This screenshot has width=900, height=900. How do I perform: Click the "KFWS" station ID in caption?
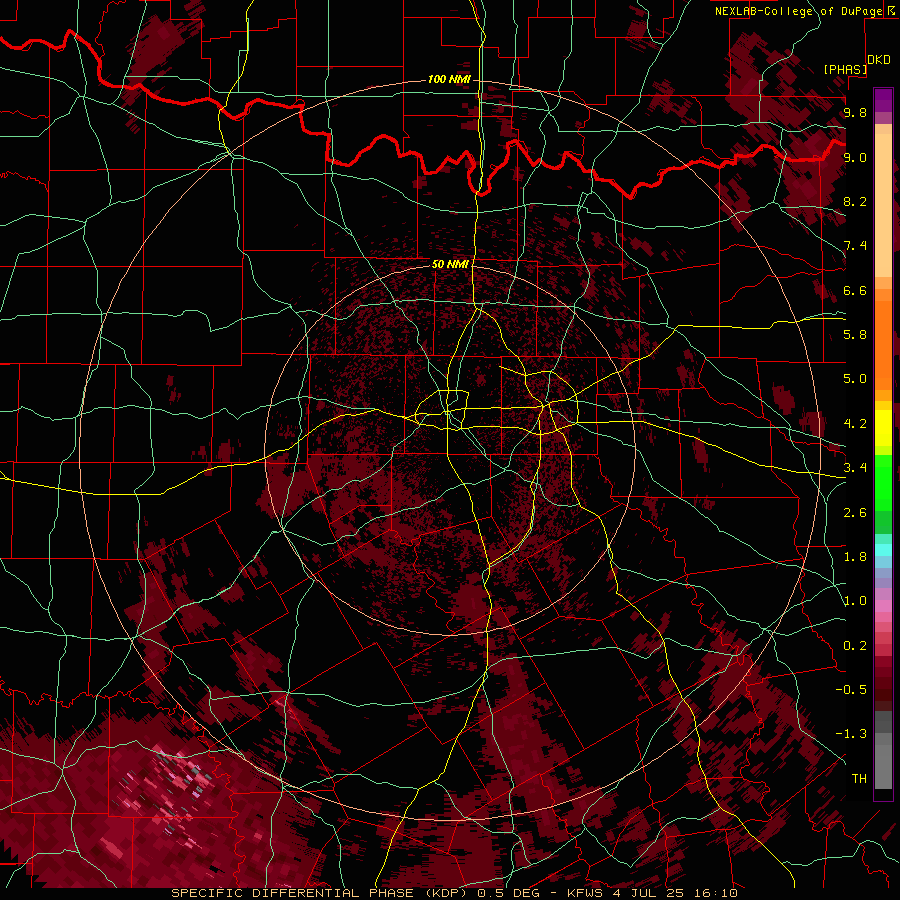[x=587, y=893]
